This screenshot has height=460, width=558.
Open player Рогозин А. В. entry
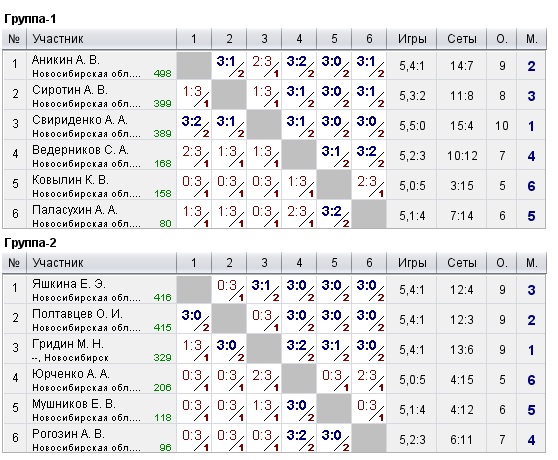(x=68, y=434)
